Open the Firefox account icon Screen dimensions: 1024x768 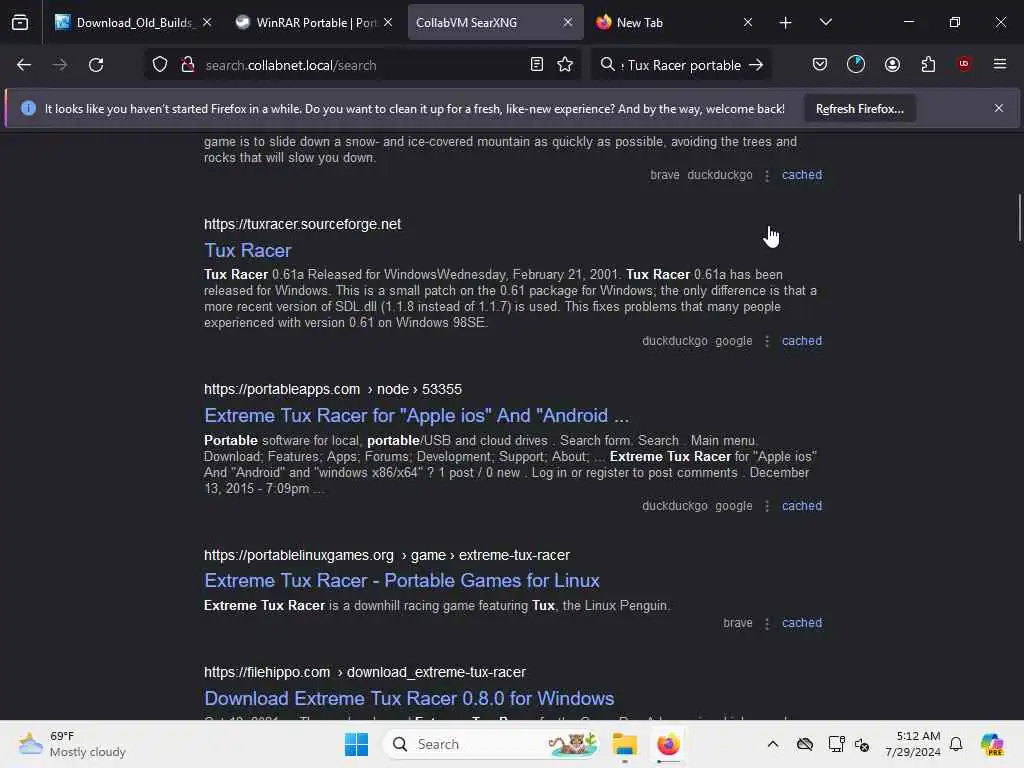tap(892, 64)
